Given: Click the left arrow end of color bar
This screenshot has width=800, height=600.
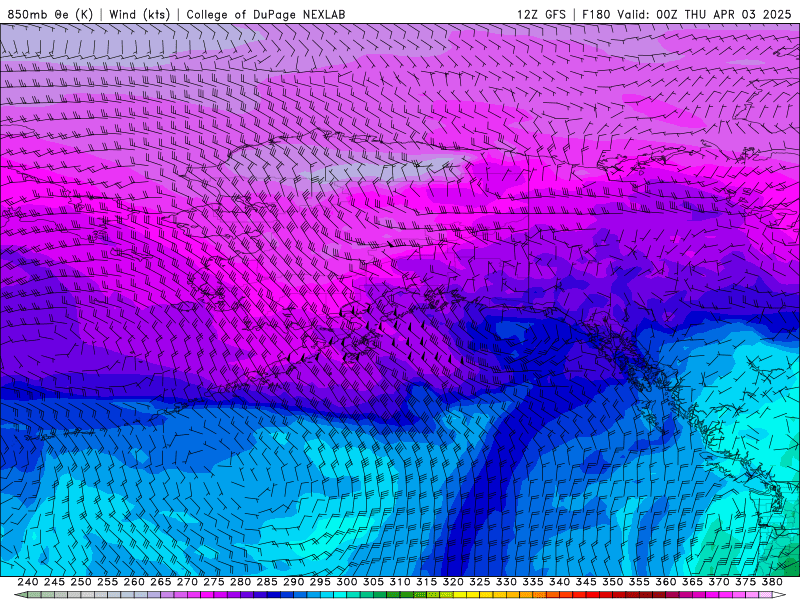Looking at the screenshot, I should pyautogui.click(x=21, y=595).
